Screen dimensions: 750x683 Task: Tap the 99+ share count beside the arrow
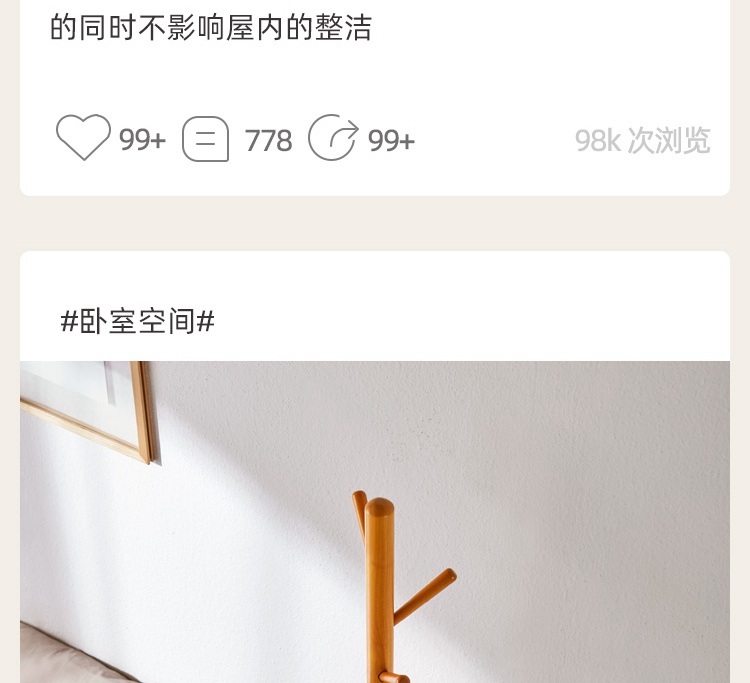(391, 141)
